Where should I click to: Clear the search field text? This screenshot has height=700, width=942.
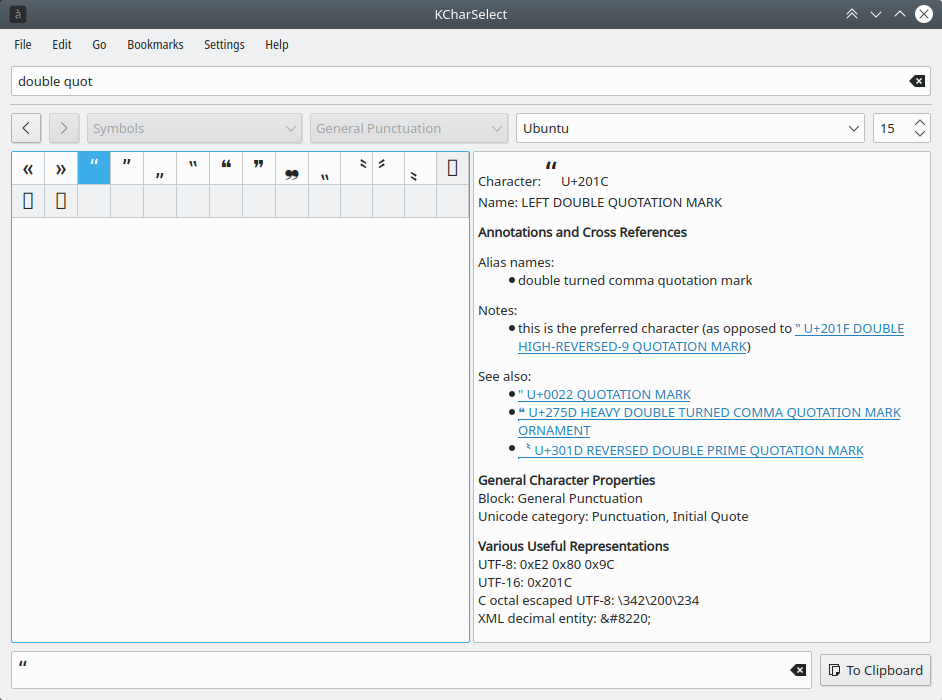coord(916,81)
